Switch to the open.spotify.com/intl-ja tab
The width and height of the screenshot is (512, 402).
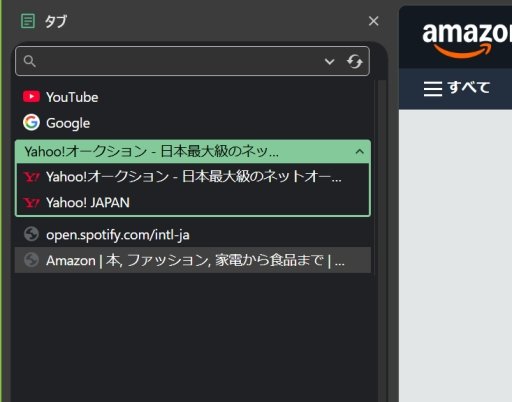coord(193,234)
